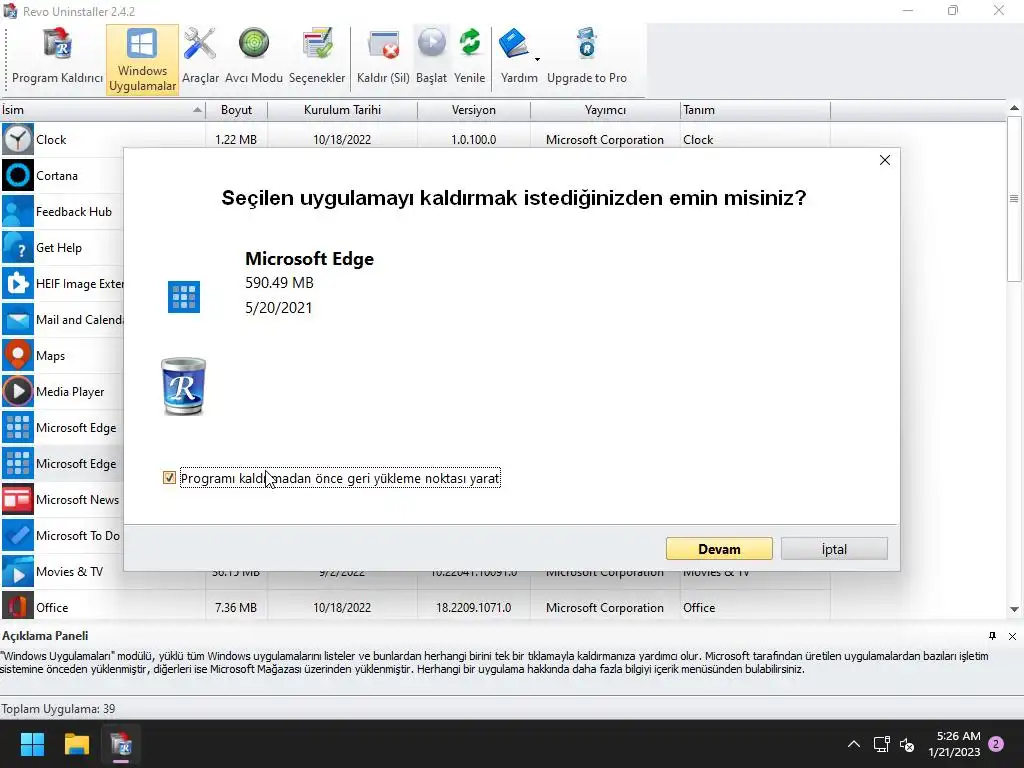Click the list scrollbar down arrow

(1014, 609)
